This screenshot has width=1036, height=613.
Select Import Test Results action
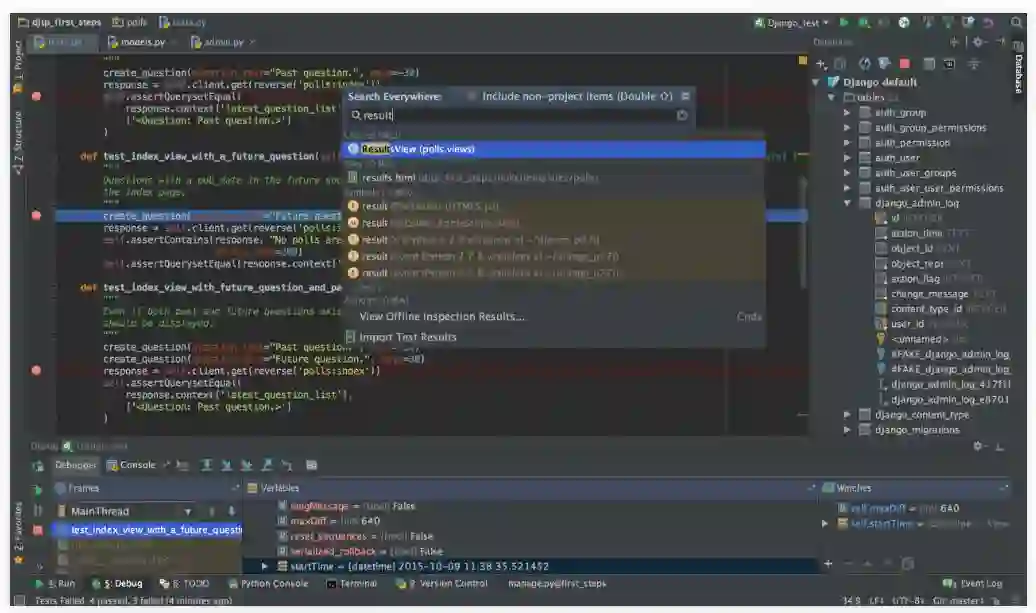554,337
